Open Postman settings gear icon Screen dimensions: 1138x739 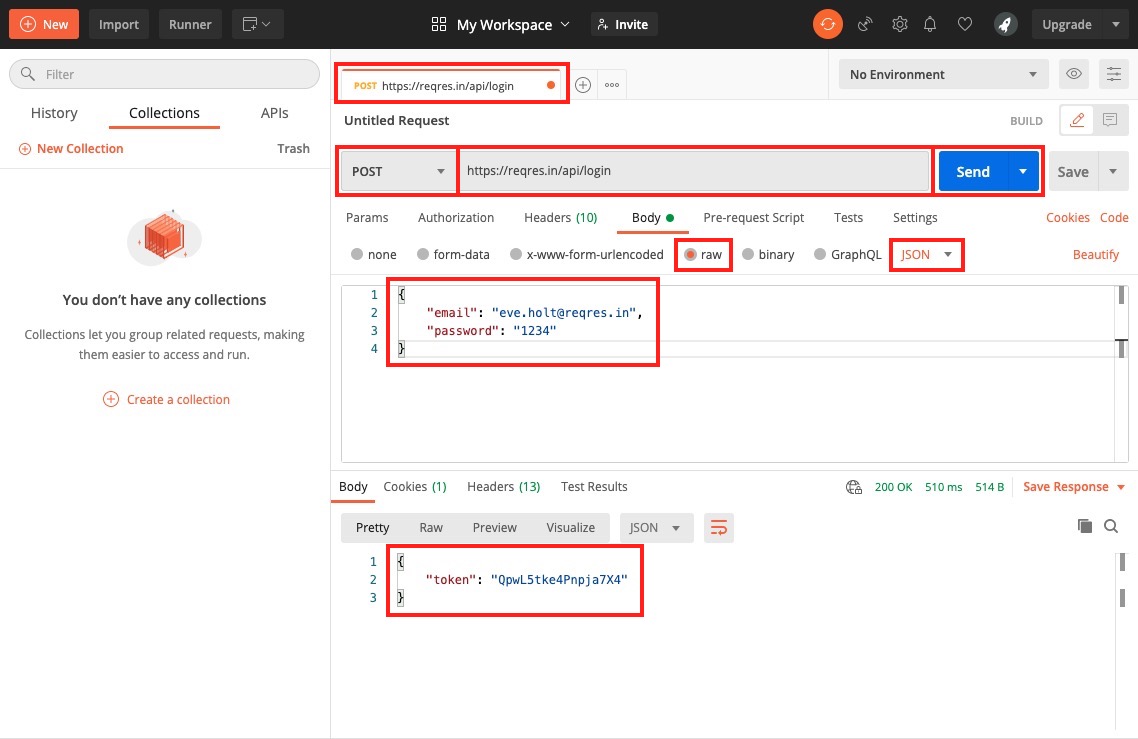[899, 23]
